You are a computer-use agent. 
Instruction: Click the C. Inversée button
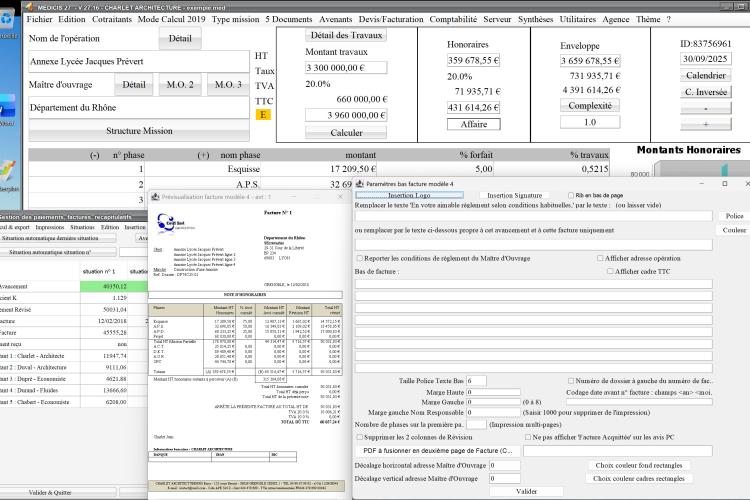tap(706, 92)
